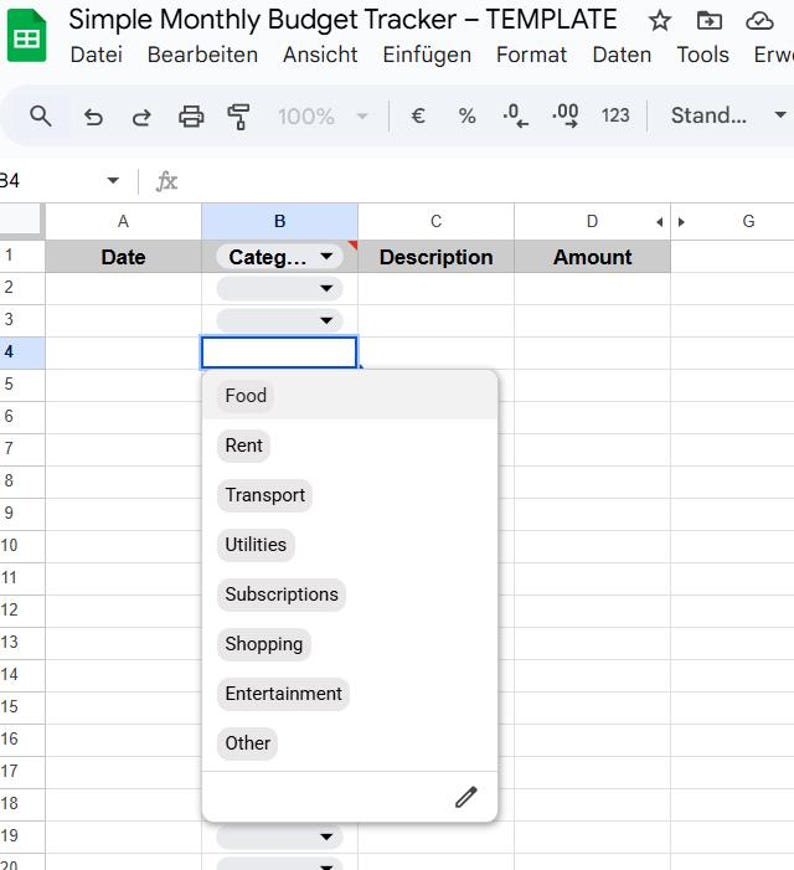The image size is (794, 870).
Task: Open the dropdown chip in row 19
Action: (279, 836)
